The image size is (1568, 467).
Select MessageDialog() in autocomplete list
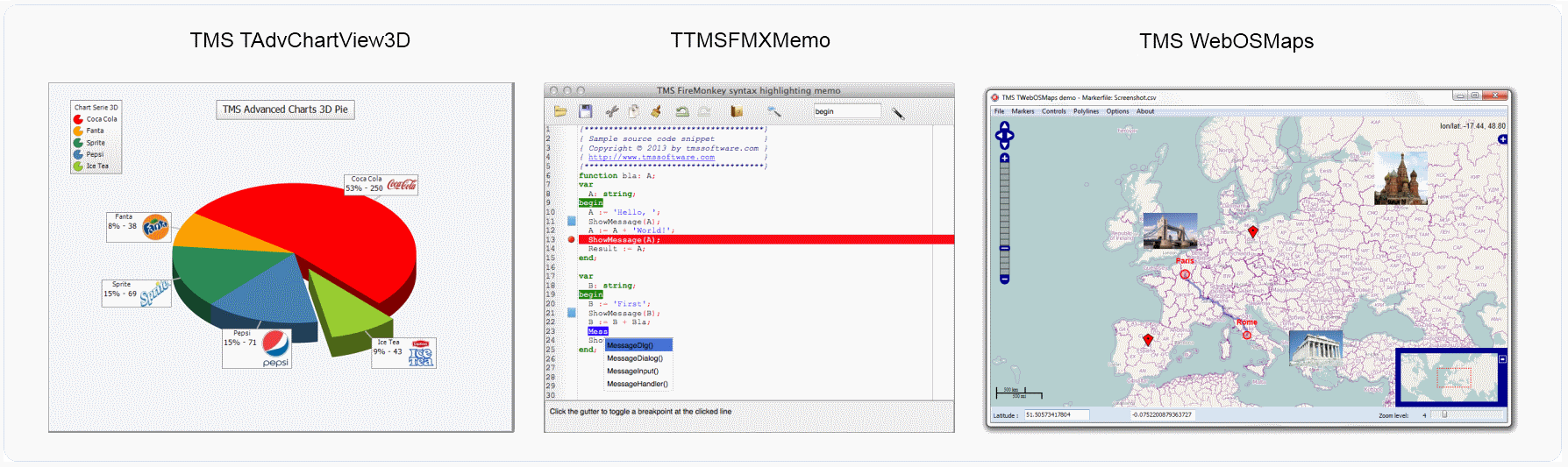tap(638, 358)
